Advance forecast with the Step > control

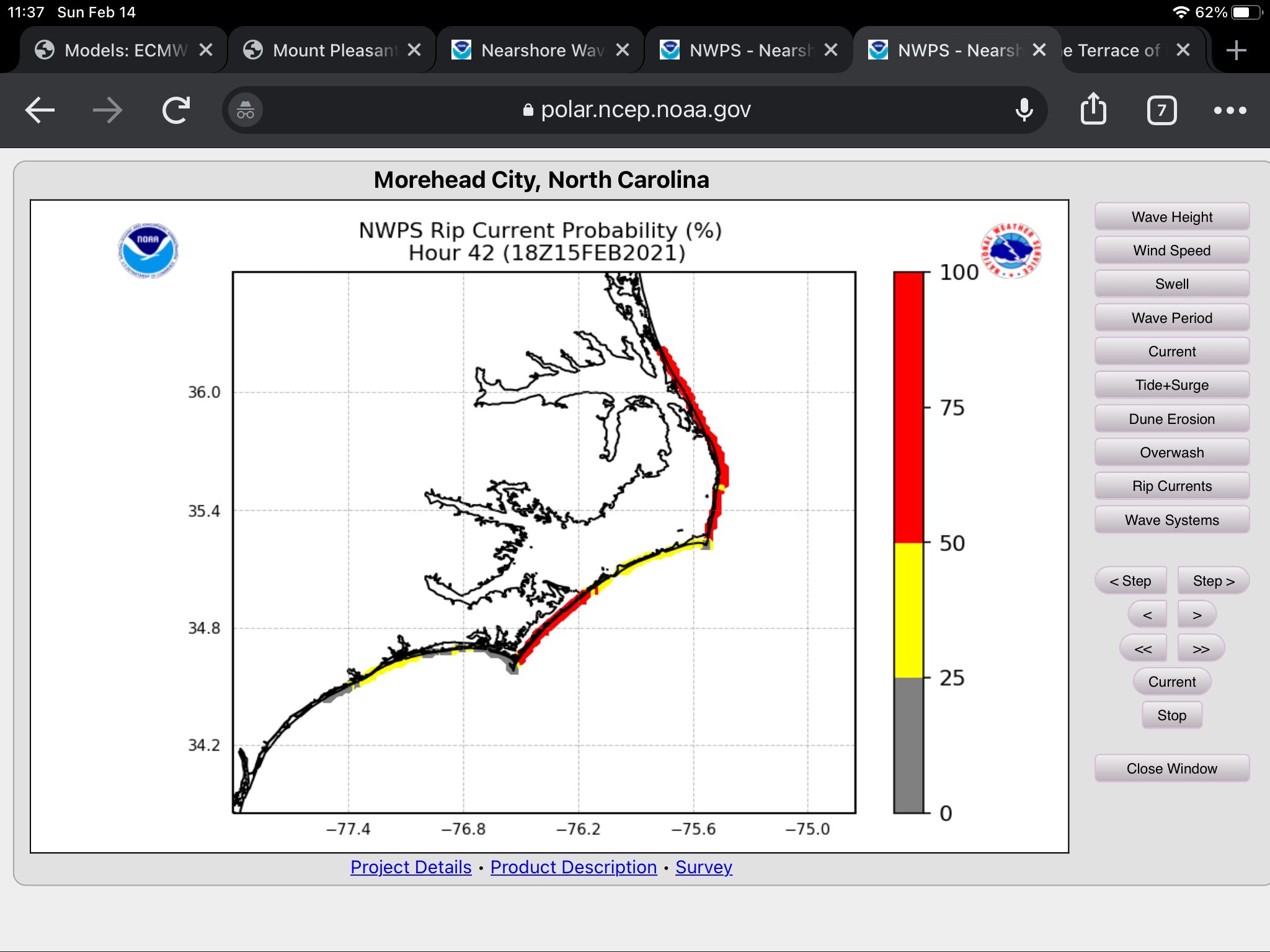pyautogui.click(x=1212, y=581)
